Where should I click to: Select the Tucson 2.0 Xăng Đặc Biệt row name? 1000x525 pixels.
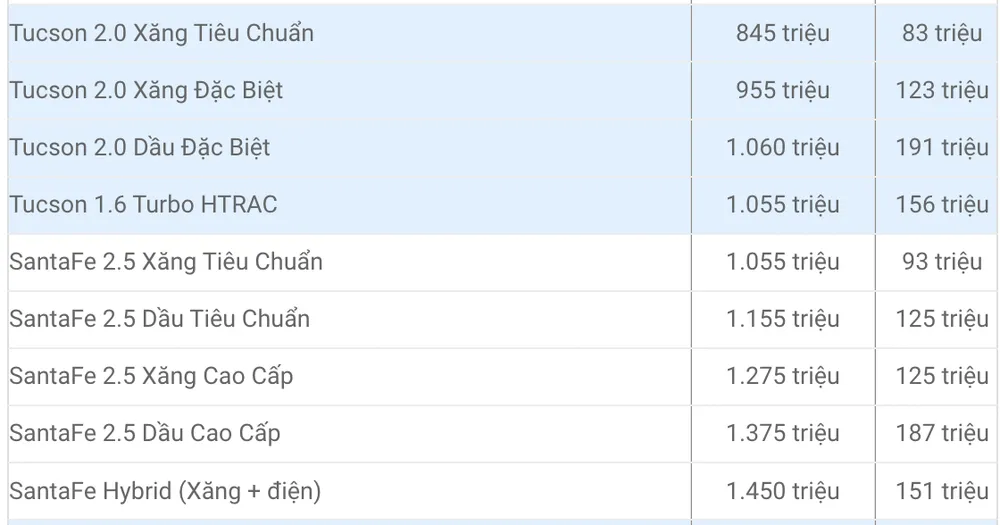coord(146,90)
